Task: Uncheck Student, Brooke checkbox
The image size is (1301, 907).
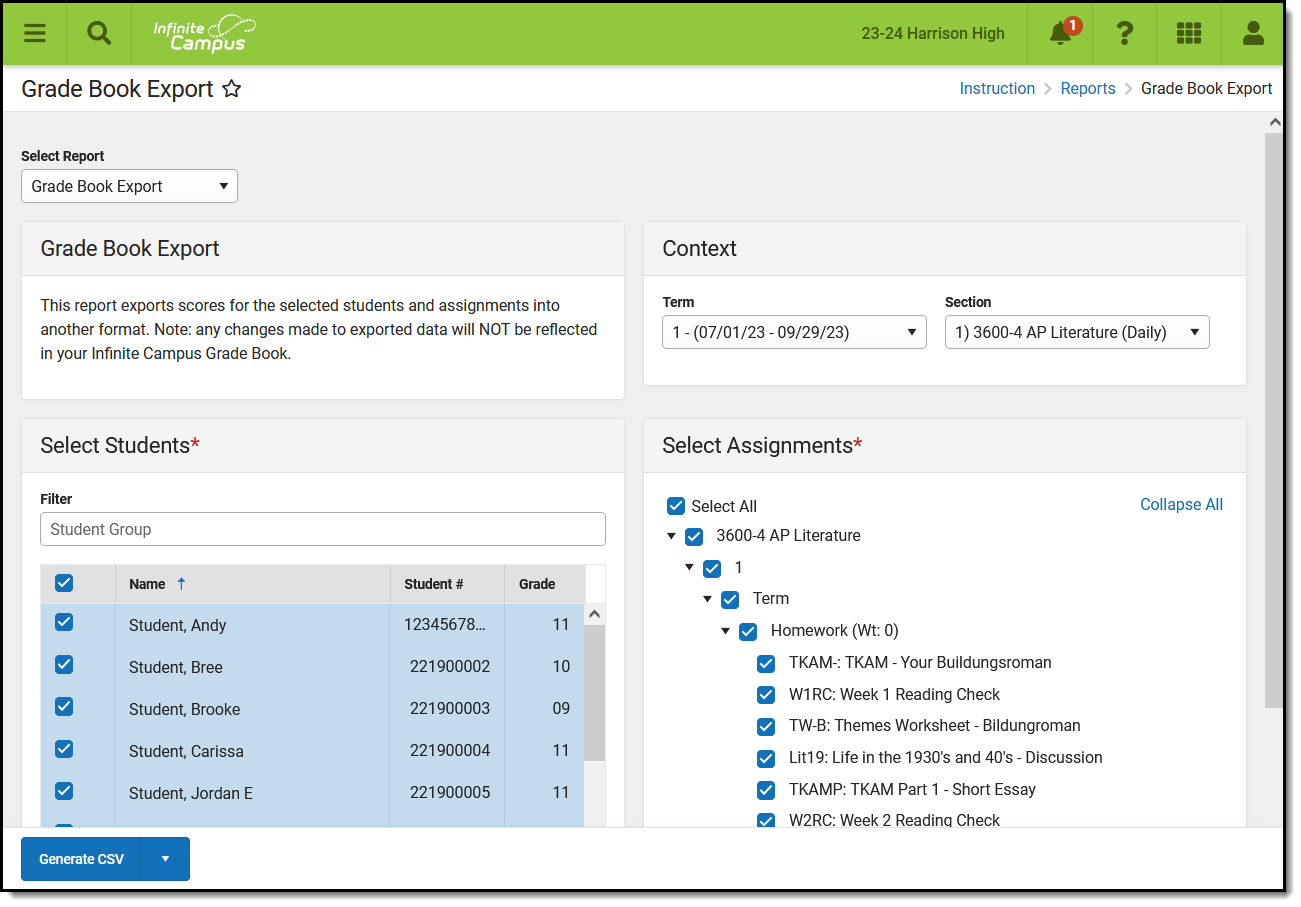Action: (x=64, y=706)
